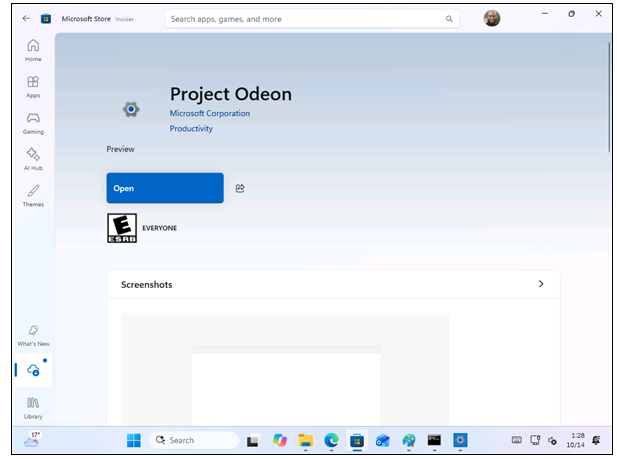Click the Project Odeon gear app icon
The image size is (617, 459).
(x=131, y=109)
